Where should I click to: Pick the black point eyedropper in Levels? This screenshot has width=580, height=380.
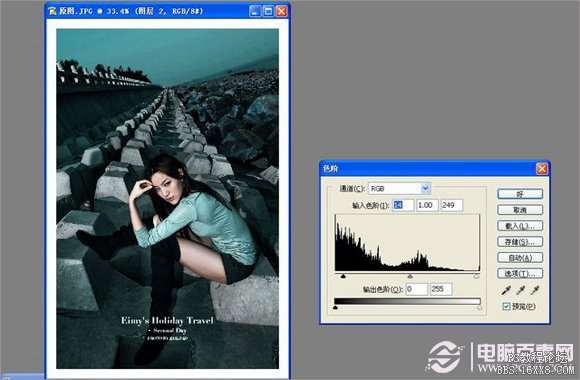(x=506, y=290)
